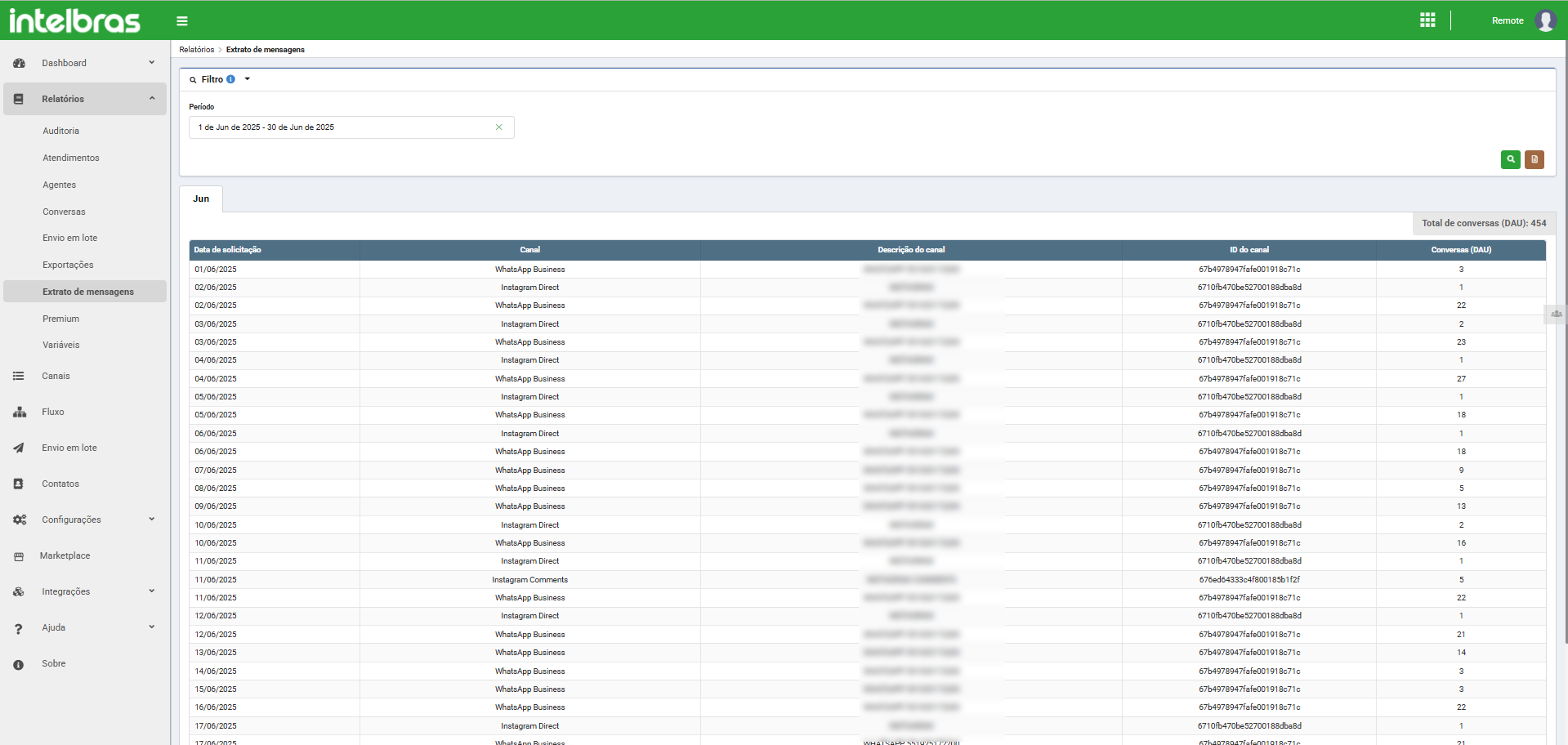Open Auditoria report
Image resolution: width=1568 pixels, height=745 pixels.
pos(60,131)
